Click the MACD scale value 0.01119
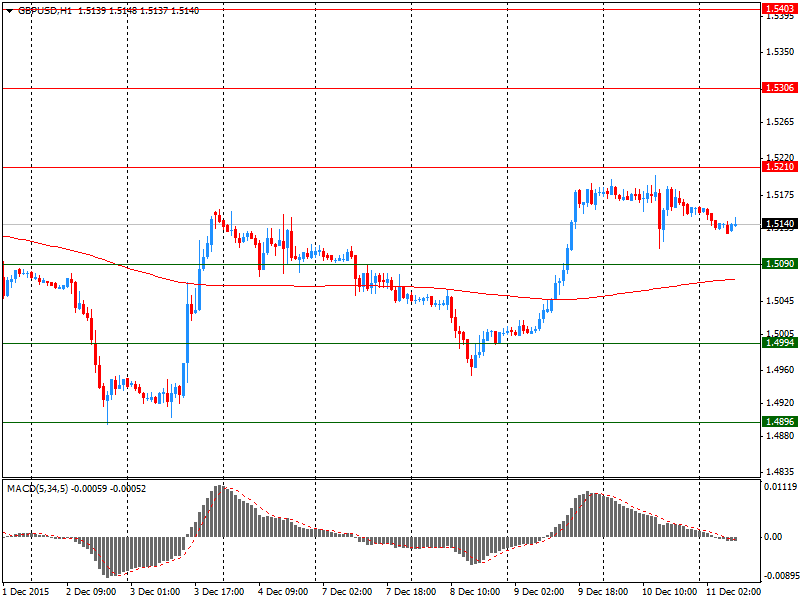 pos(780,487)
